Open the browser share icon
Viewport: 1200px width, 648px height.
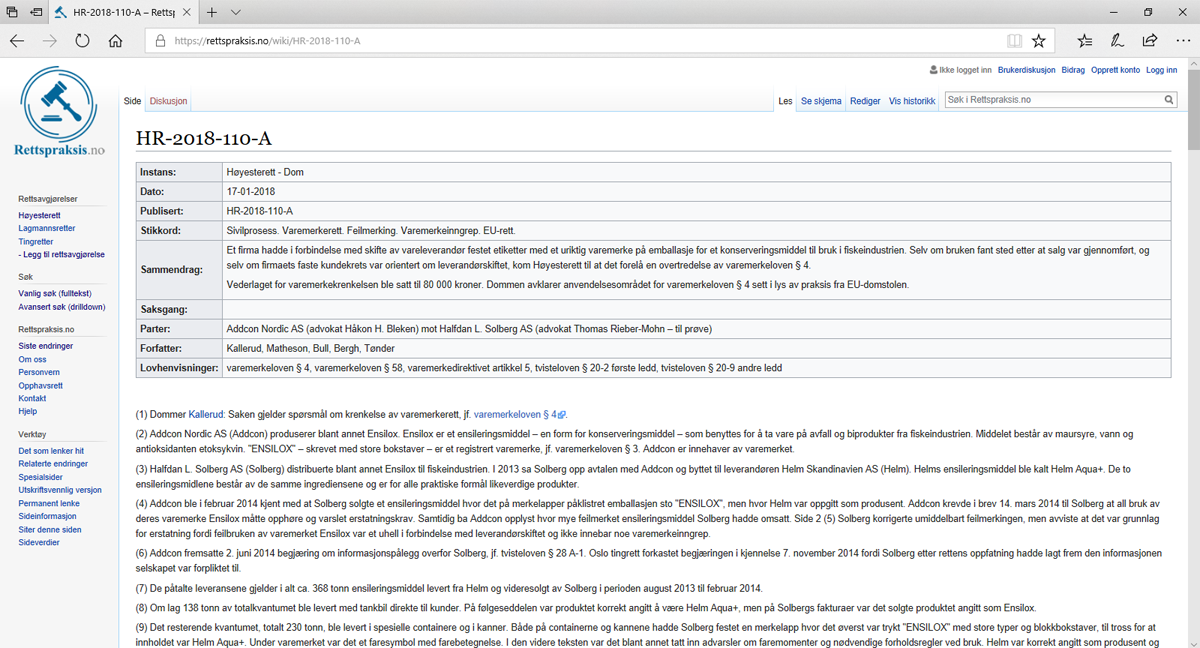[1150, 41]
